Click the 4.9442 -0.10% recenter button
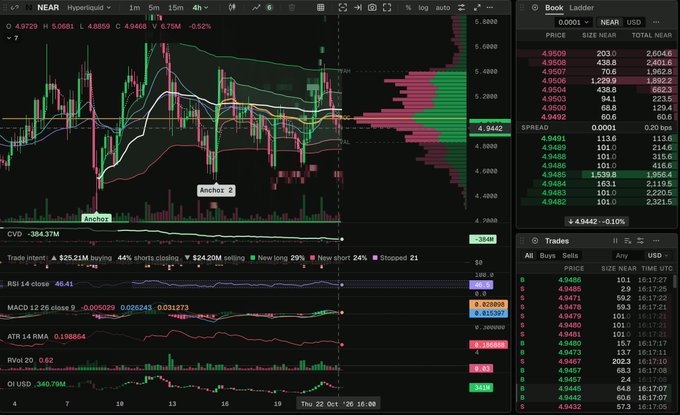This screenshot has width=680, height=415. 596,221
